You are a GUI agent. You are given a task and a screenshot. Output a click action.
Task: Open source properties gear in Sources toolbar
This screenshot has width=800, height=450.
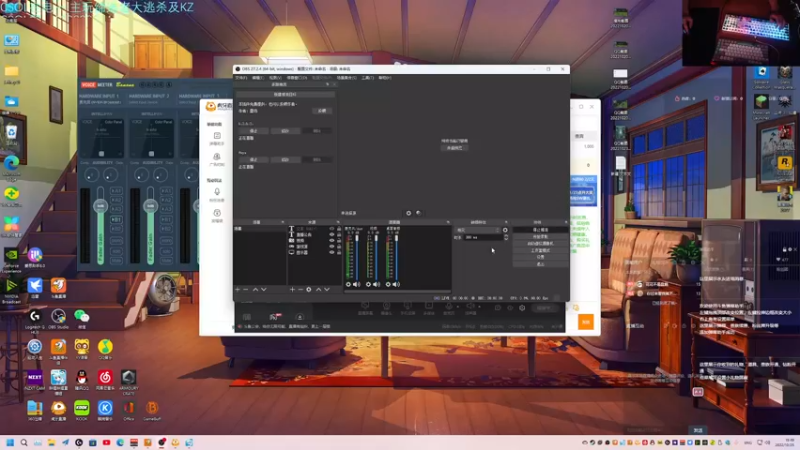point(309,289)
